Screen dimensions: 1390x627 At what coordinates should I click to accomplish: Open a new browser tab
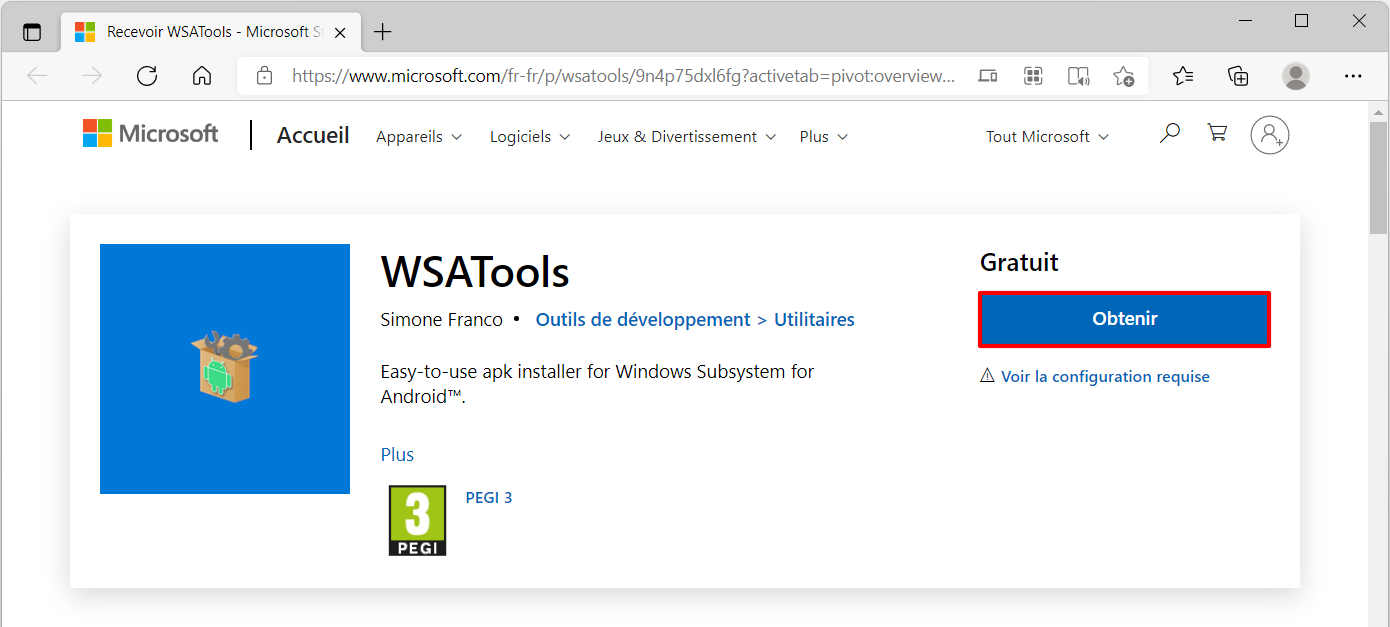(382, 32)
